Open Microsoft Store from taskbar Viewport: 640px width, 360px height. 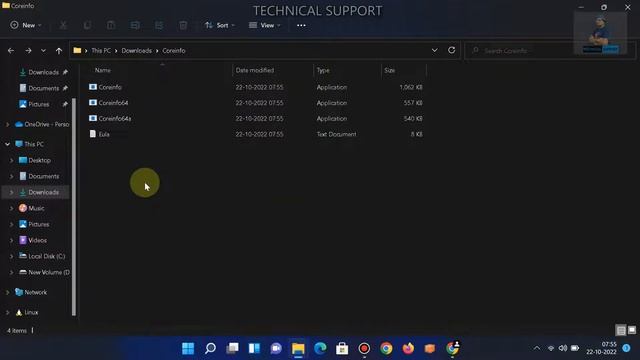[x=342, y=348]
